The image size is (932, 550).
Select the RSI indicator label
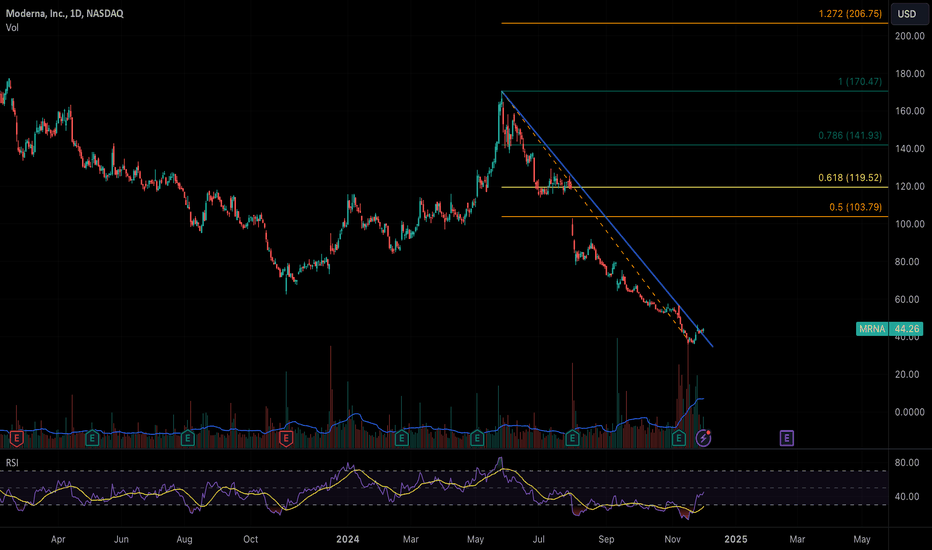[x=12, y=463]
